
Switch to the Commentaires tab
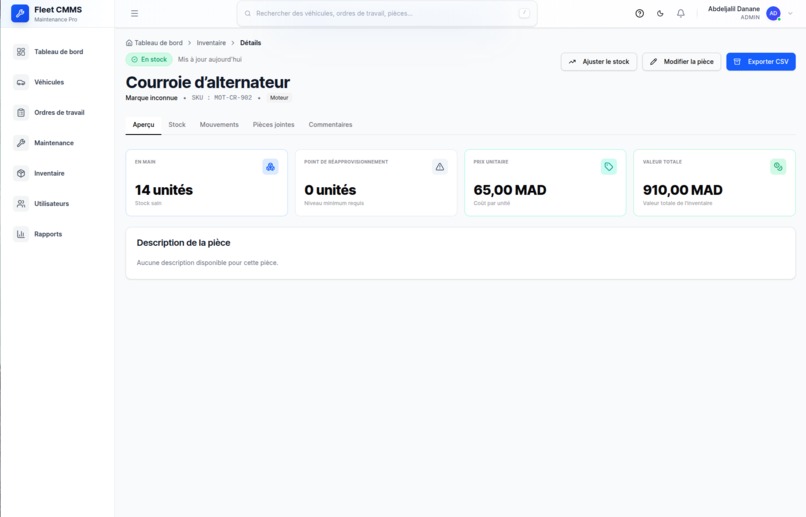tap(331, 125)
